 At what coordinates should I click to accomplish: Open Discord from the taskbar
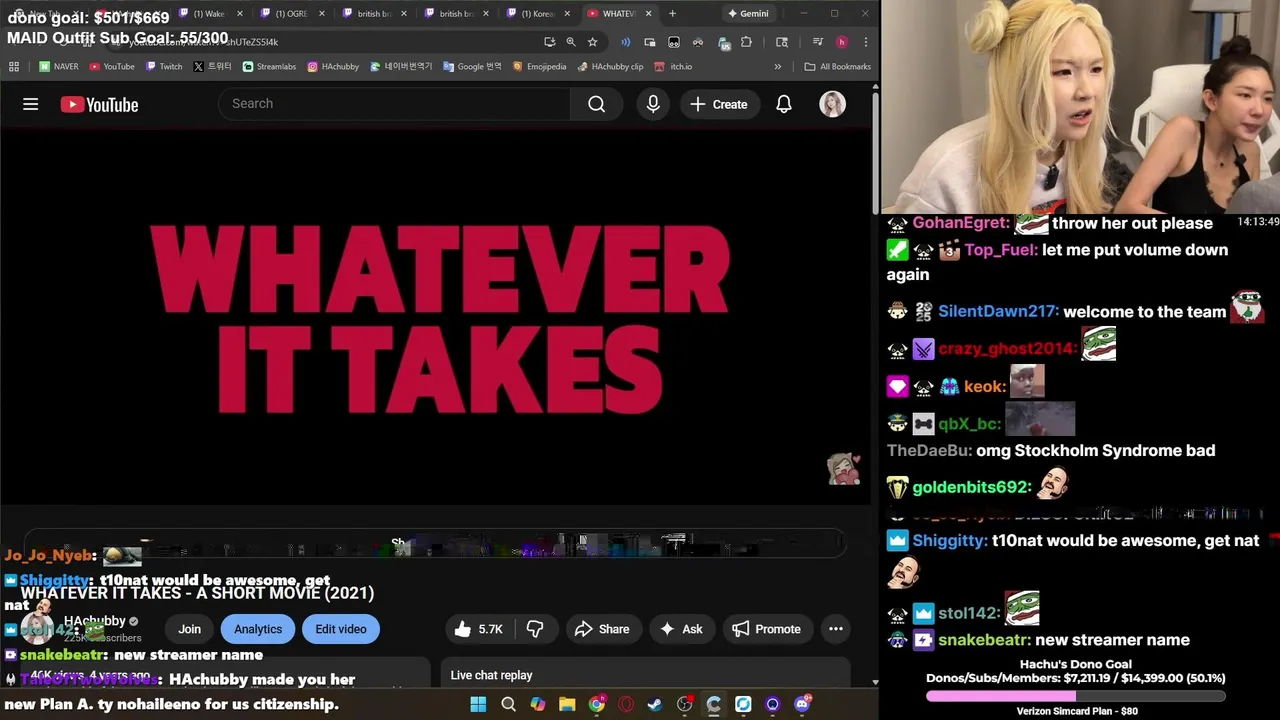[x=802, y=704]
